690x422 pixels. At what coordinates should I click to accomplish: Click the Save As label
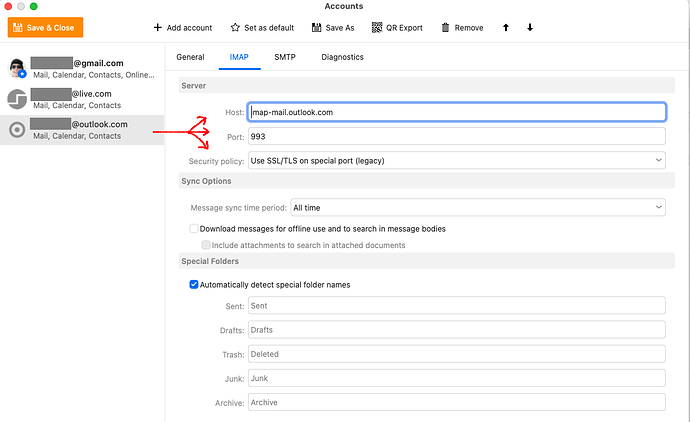click(340, 28)
